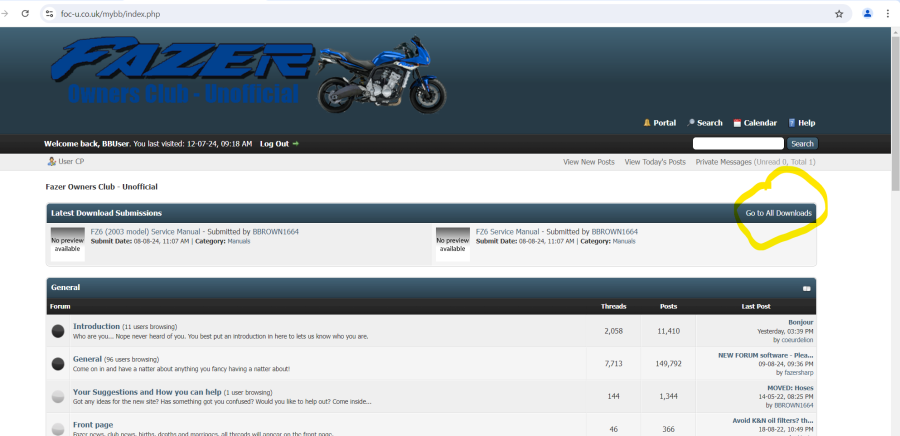Go to All Downloads
The image size is (900, 436).
pos(778,213)
